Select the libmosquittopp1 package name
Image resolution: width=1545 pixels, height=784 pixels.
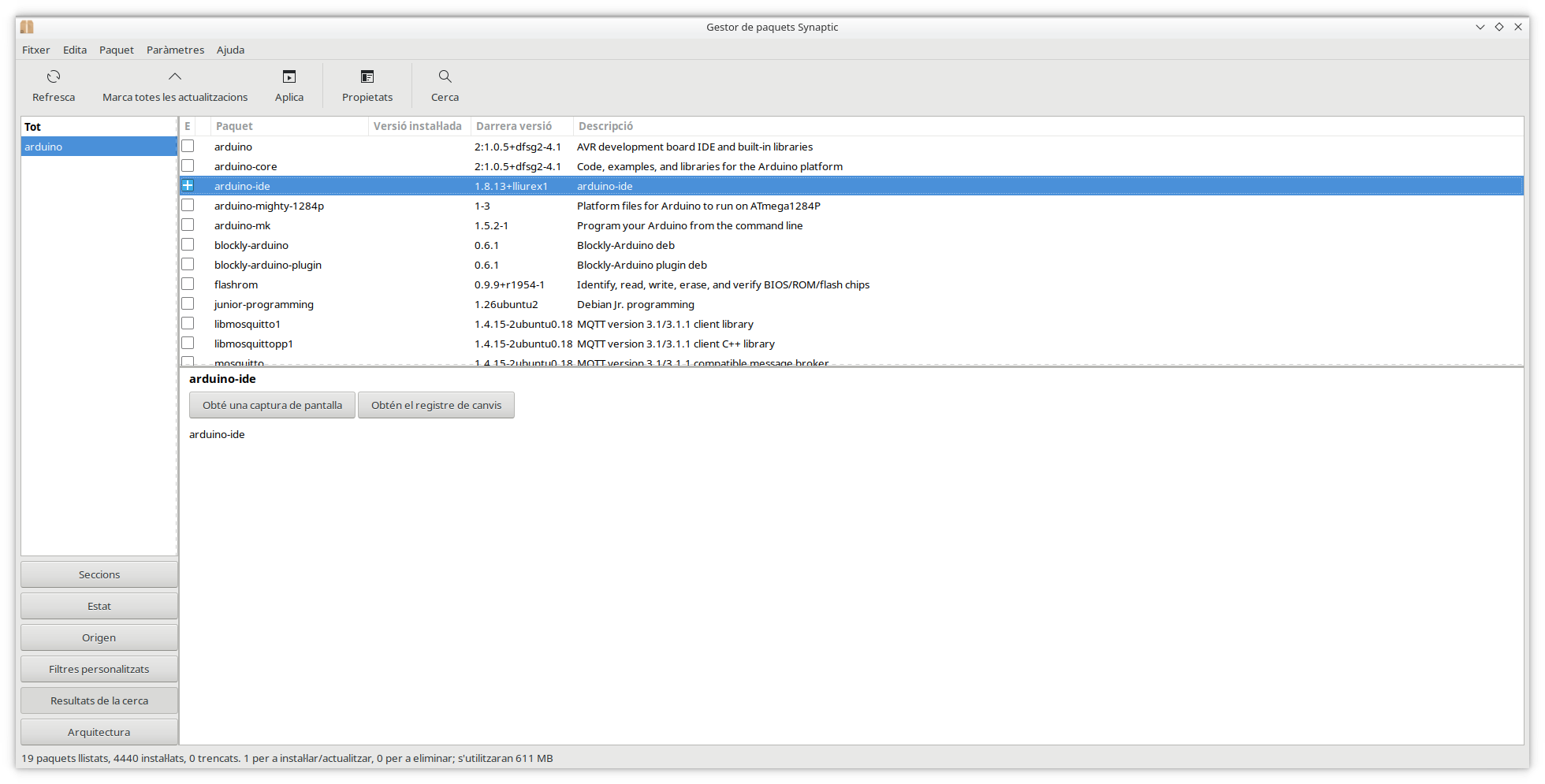[x=254, y=344]
